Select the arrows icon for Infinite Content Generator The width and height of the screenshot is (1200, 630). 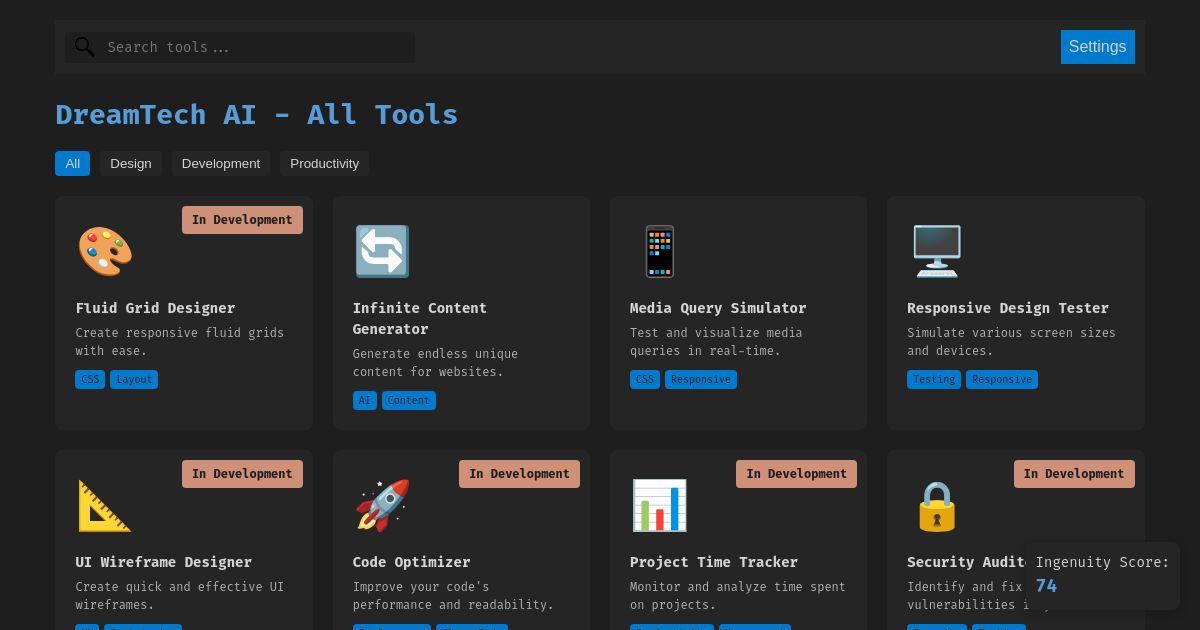(x=382, y=251)
